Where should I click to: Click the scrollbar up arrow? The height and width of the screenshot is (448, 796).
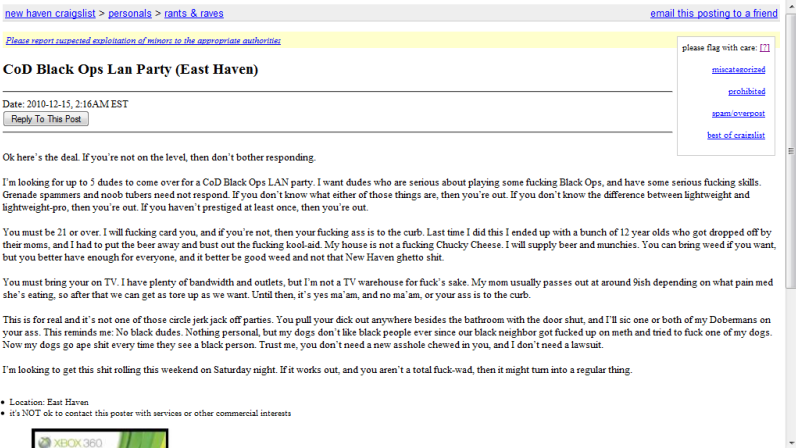coord(790,5)
